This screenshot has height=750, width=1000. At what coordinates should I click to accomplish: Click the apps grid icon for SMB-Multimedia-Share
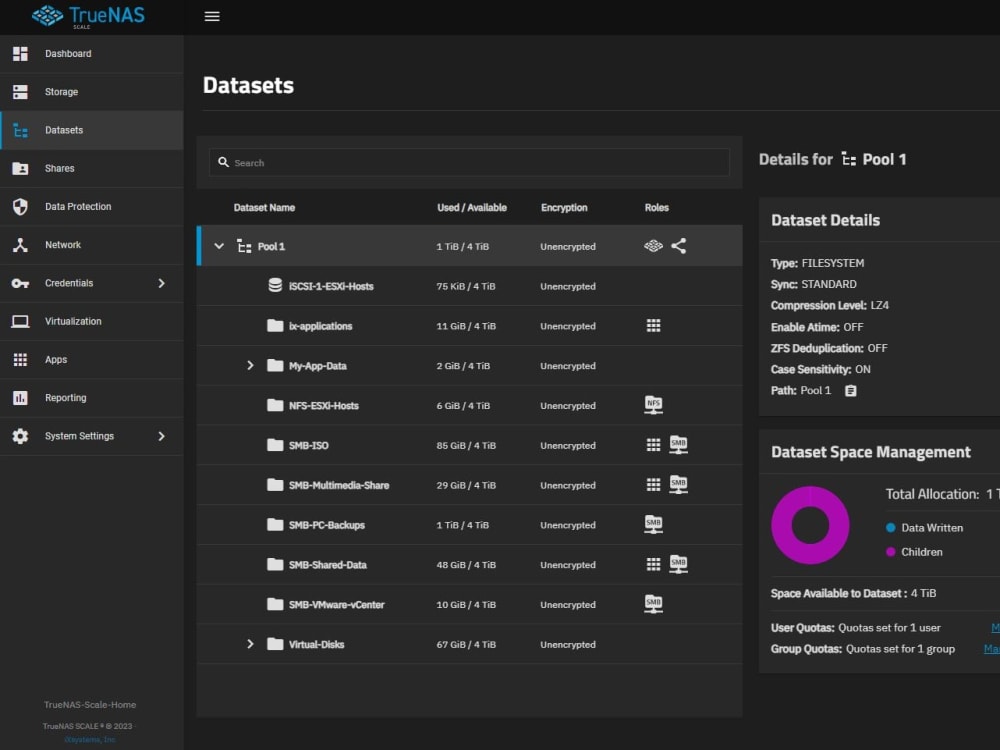[653, 485]
